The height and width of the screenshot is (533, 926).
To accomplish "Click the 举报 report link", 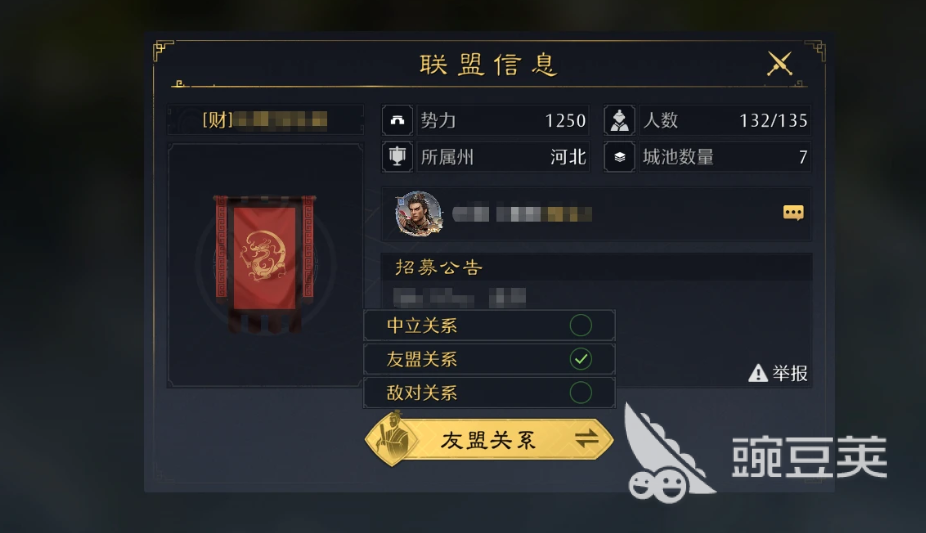I will coord(790,373).
